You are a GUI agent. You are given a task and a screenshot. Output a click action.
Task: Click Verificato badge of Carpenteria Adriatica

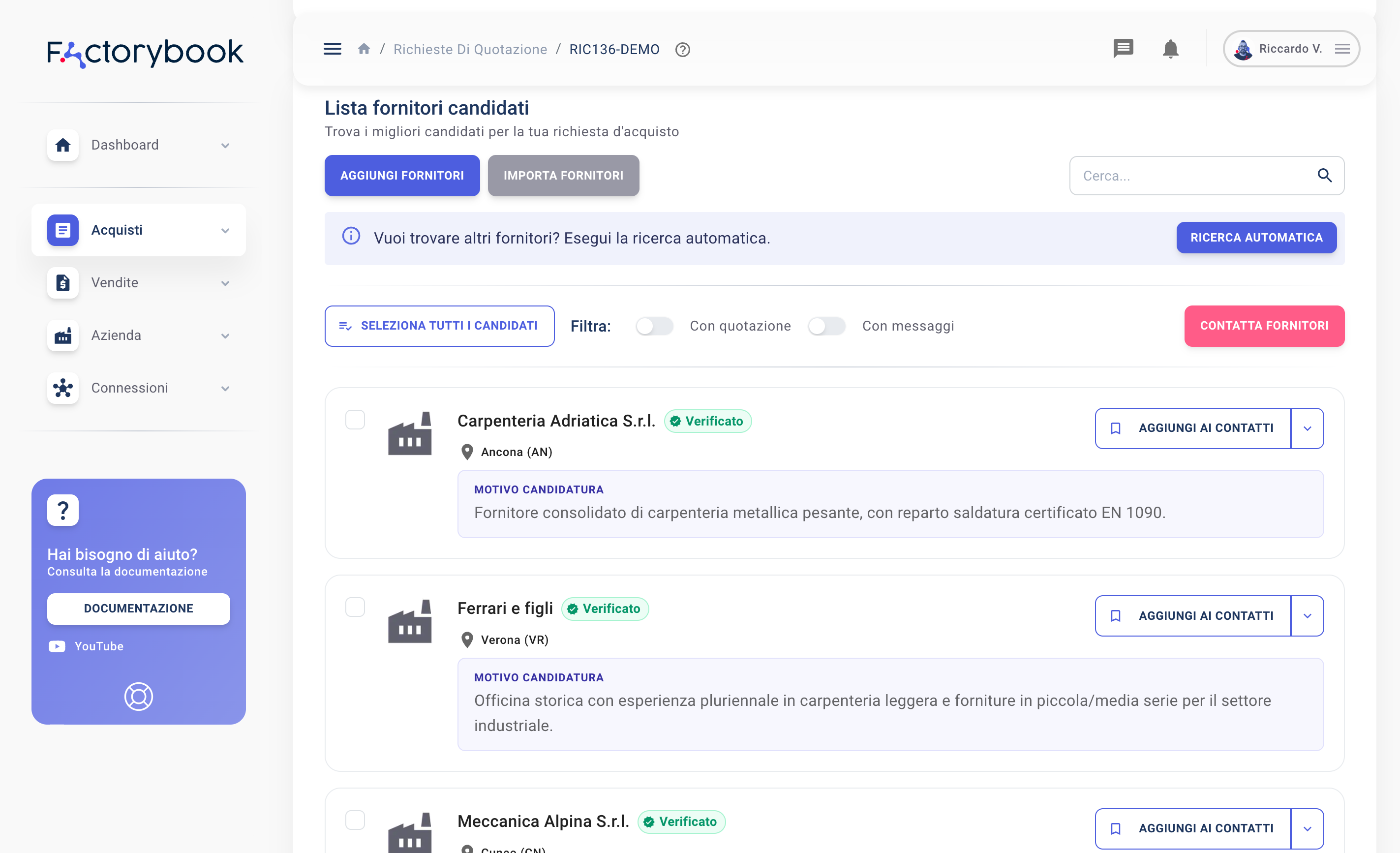pyautogui.click(x=708, y=421)
